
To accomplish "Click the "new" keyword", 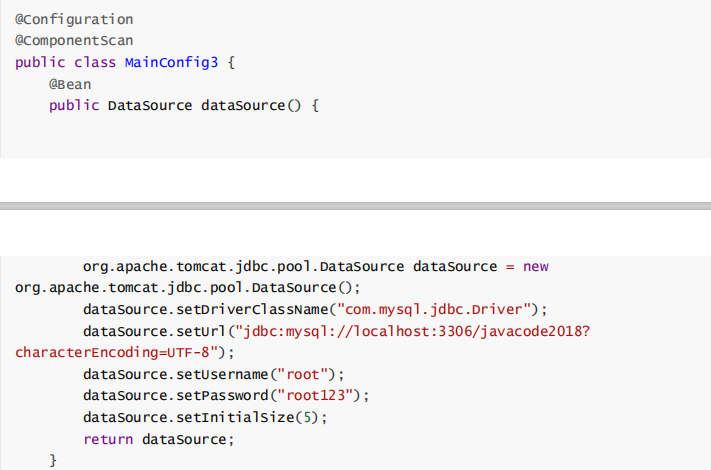I will (x=536, y=266).
